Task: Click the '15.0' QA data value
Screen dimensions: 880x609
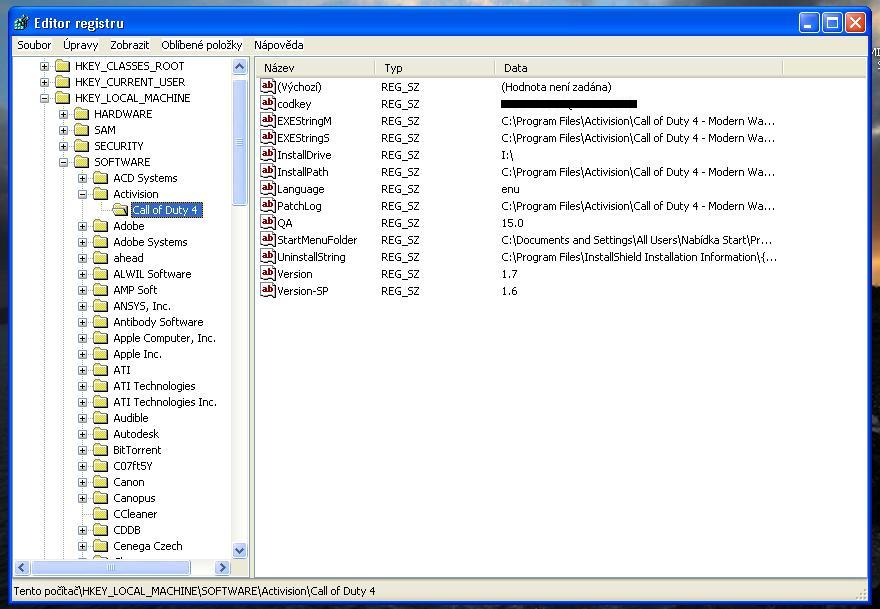Action: tap(512, 223)
